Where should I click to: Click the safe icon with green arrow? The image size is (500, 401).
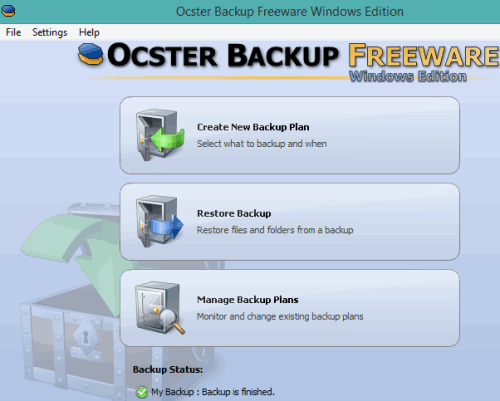click(159, 135)
